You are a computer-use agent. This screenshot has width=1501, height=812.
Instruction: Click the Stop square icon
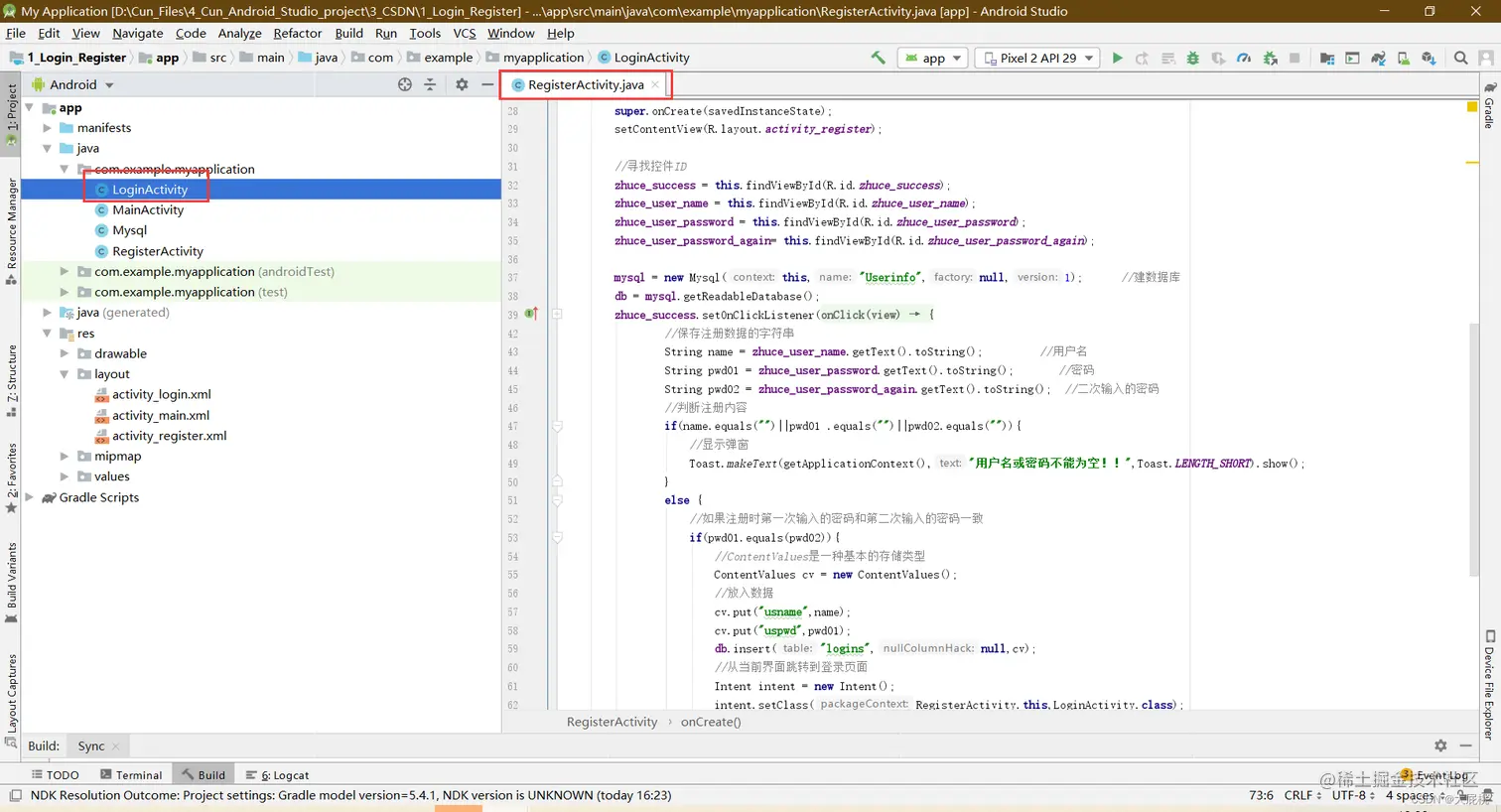click(x=1295, y=58)
